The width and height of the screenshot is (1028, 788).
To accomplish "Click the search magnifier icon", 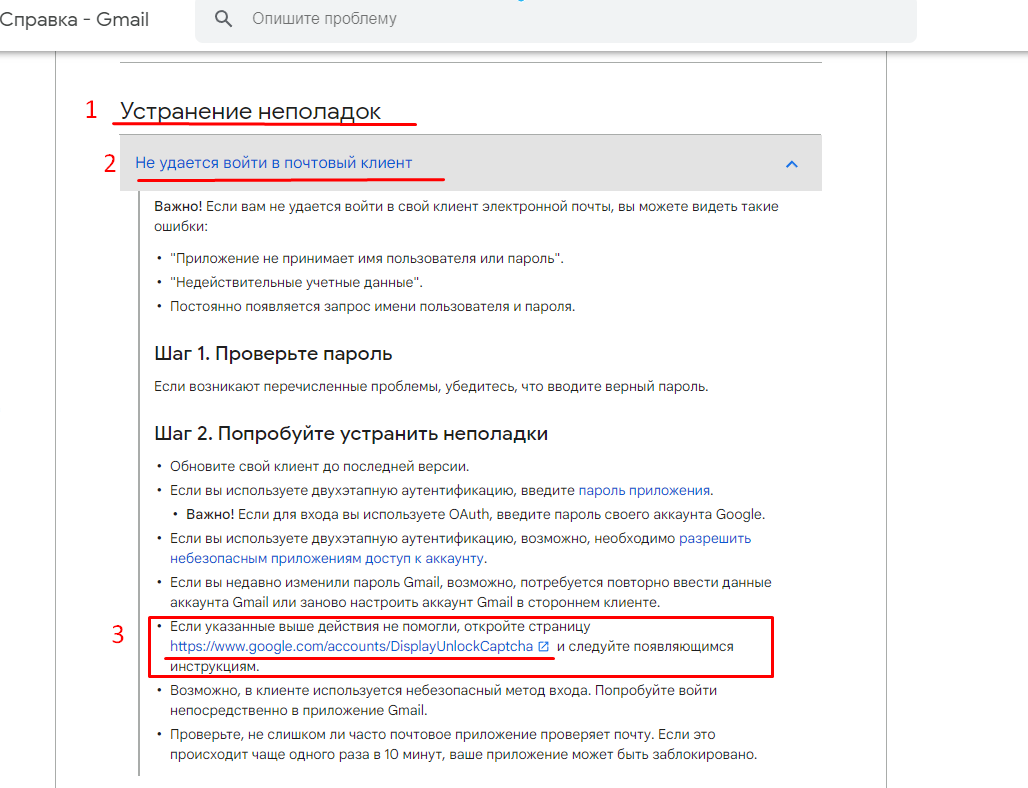I will [224, 19].
